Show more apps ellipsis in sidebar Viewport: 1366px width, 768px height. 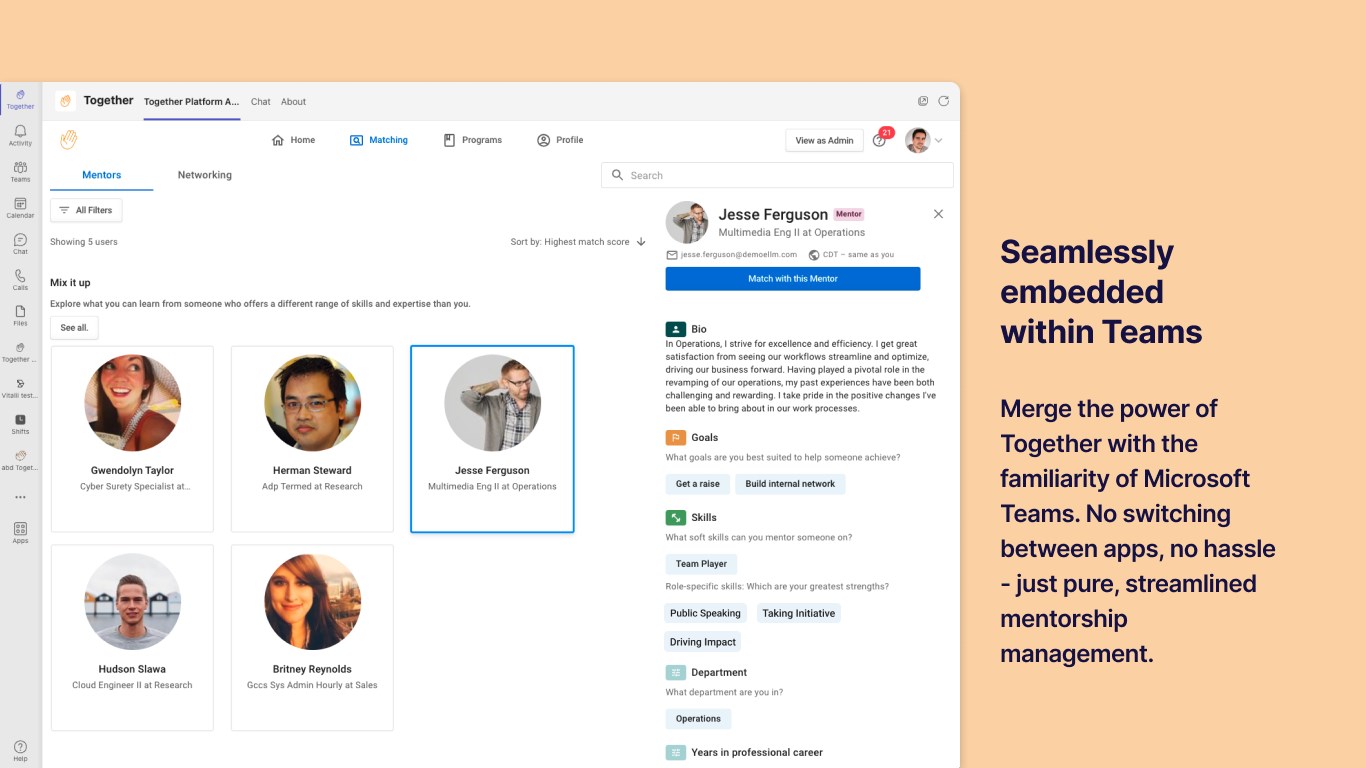pos(20,497)
